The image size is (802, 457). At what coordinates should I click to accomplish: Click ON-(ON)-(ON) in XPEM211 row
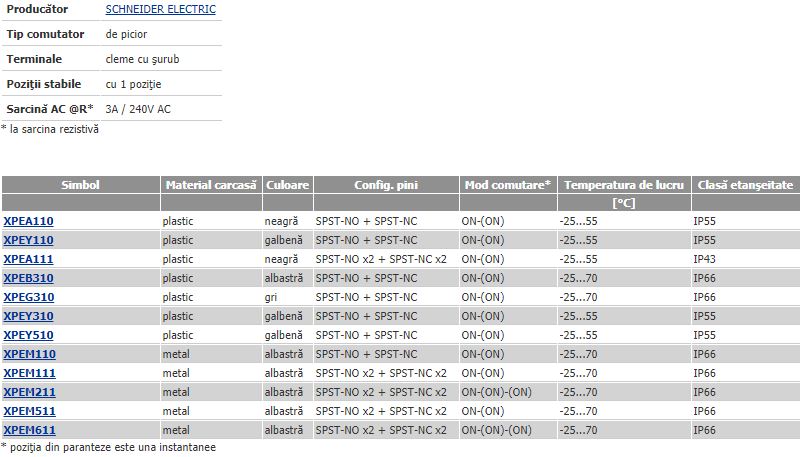point(496,392)
